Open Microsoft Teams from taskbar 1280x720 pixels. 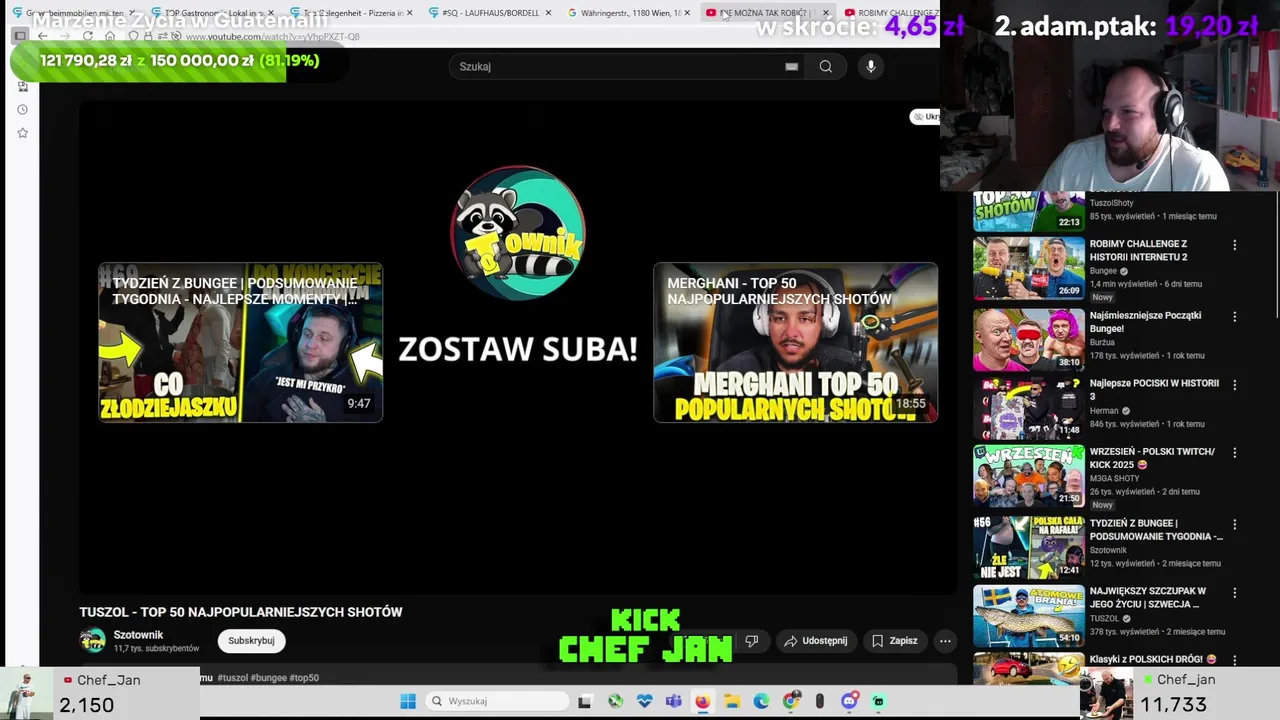[x=673, y=701]
